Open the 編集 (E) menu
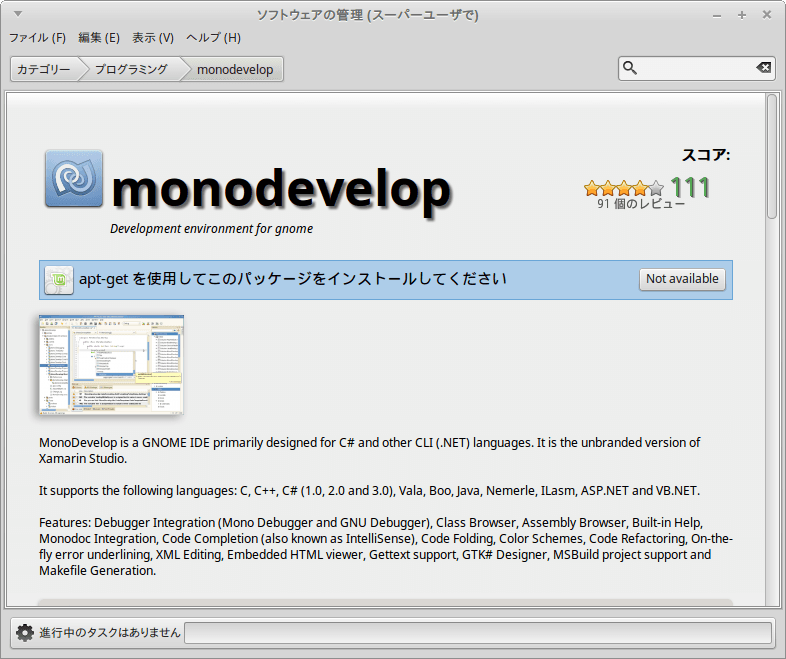The width and height of the screenshot is (786, 659). tap(99, 38)
